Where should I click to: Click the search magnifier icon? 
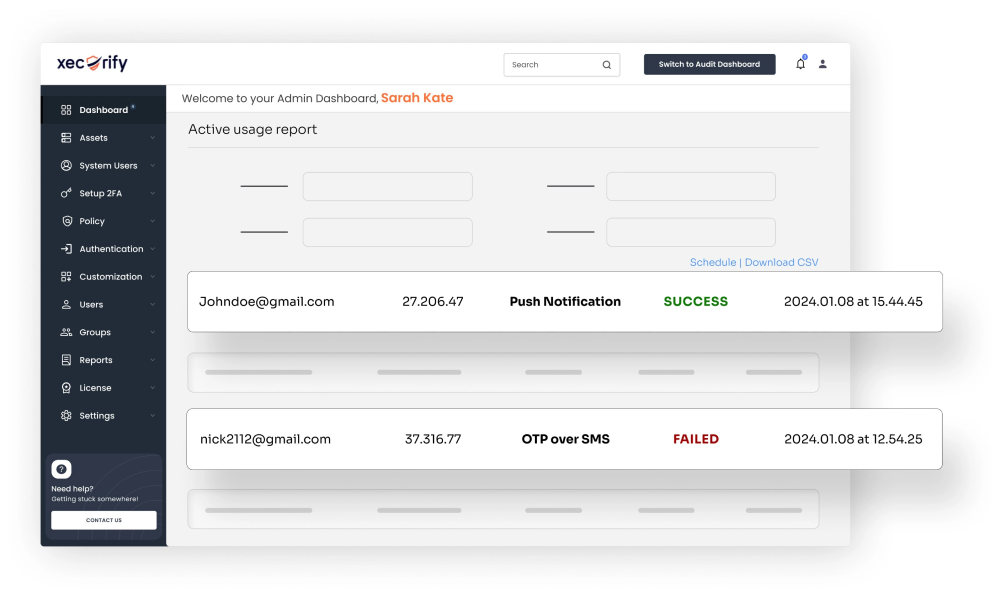coord(606,65)
